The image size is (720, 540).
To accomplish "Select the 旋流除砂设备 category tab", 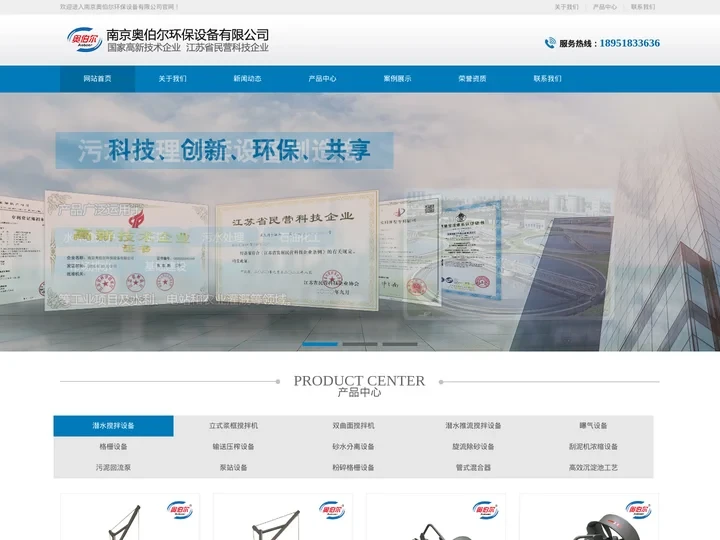I will (473, 446).
